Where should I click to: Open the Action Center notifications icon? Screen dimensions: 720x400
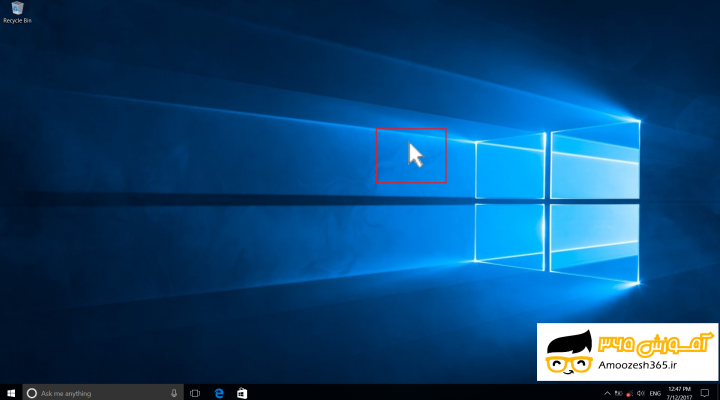(705, 393)
